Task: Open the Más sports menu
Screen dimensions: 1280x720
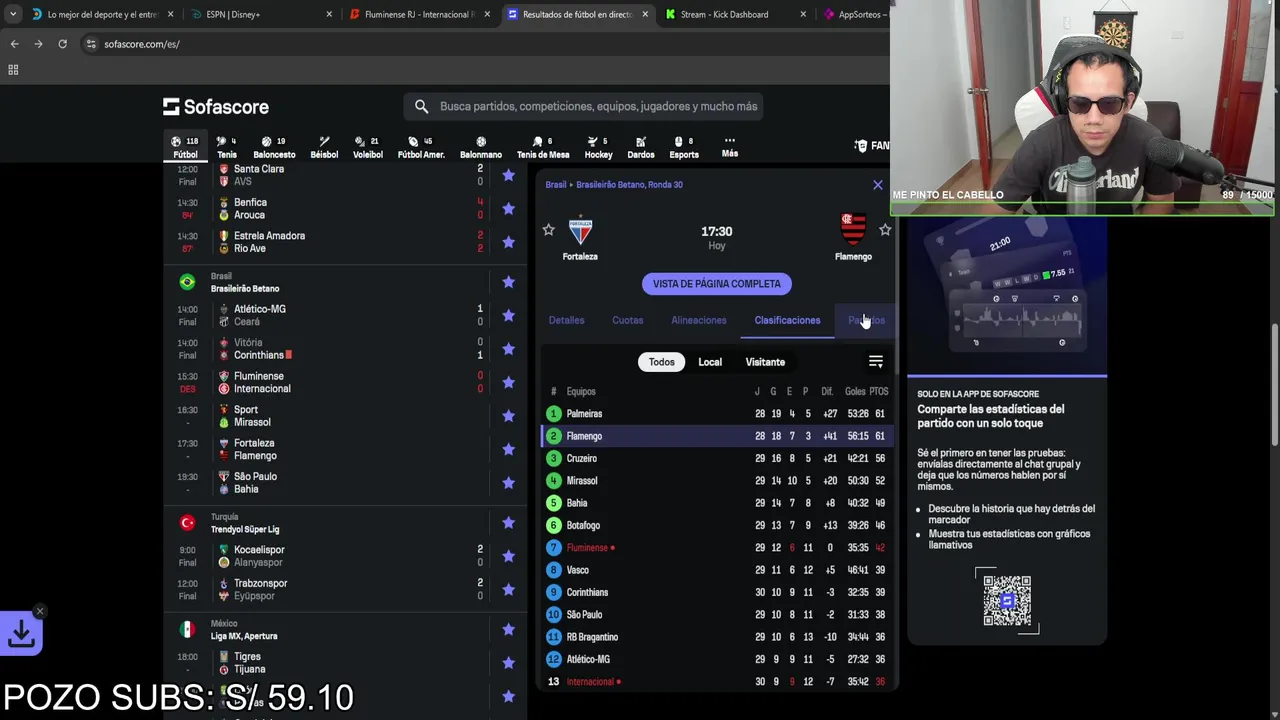Action: pyautogui.click(x=730, y=147)
